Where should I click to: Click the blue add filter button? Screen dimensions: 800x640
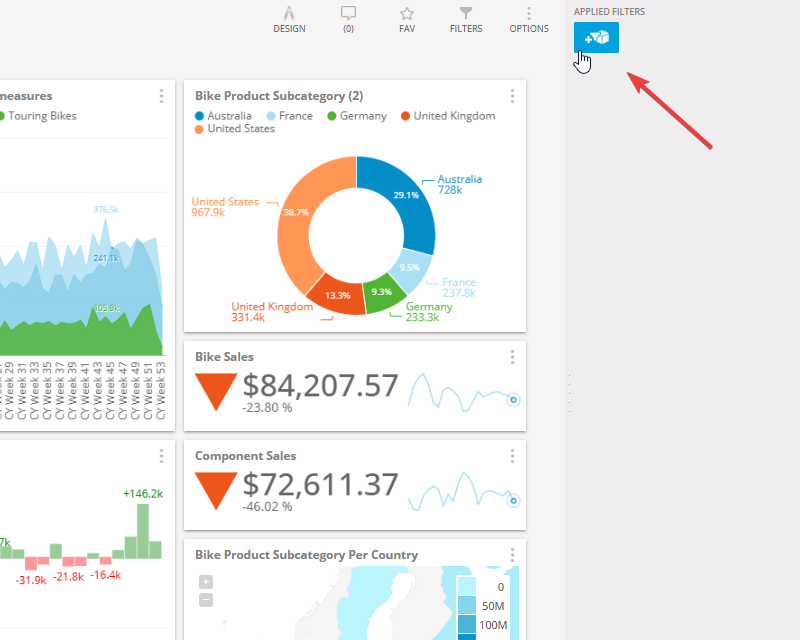point(596,37)
